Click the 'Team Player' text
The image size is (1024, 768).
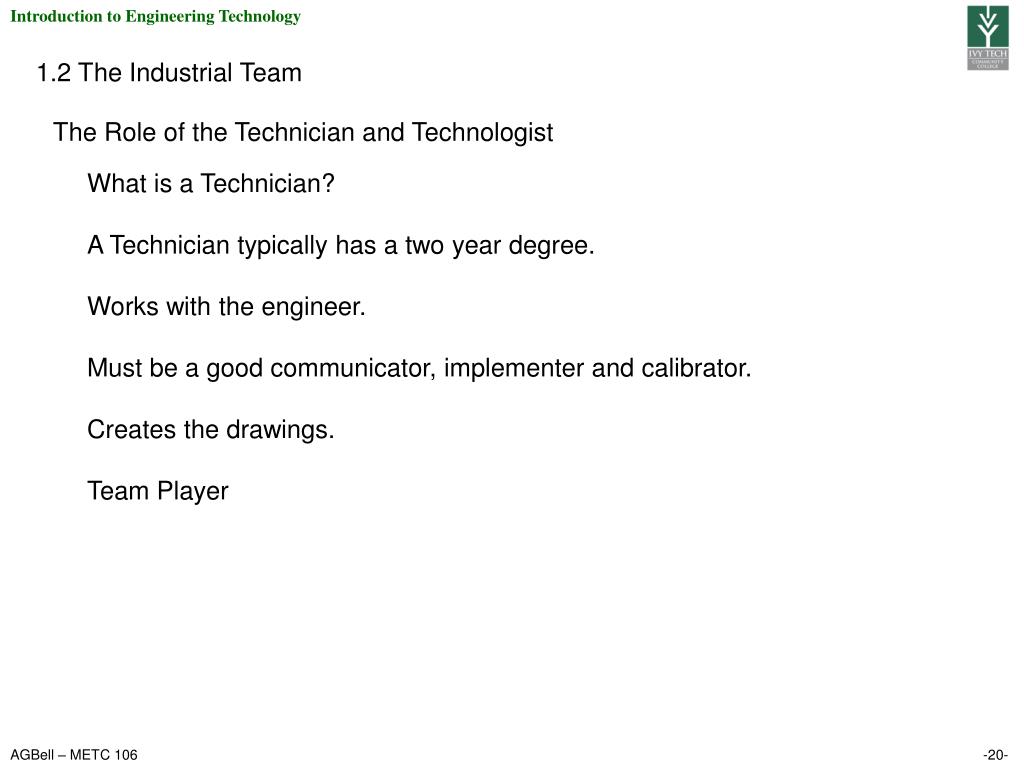point(158,491)
